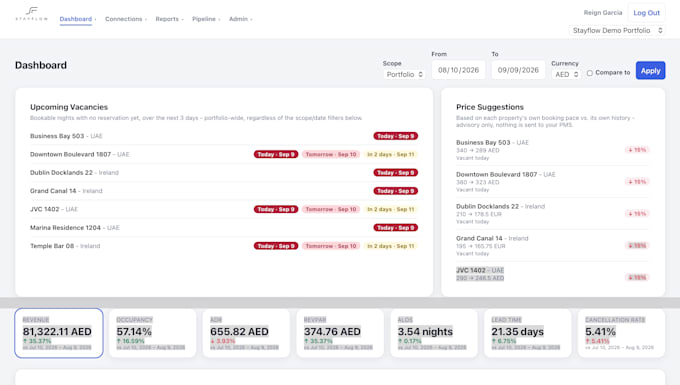Open the Admin menu

pos(240,19)
